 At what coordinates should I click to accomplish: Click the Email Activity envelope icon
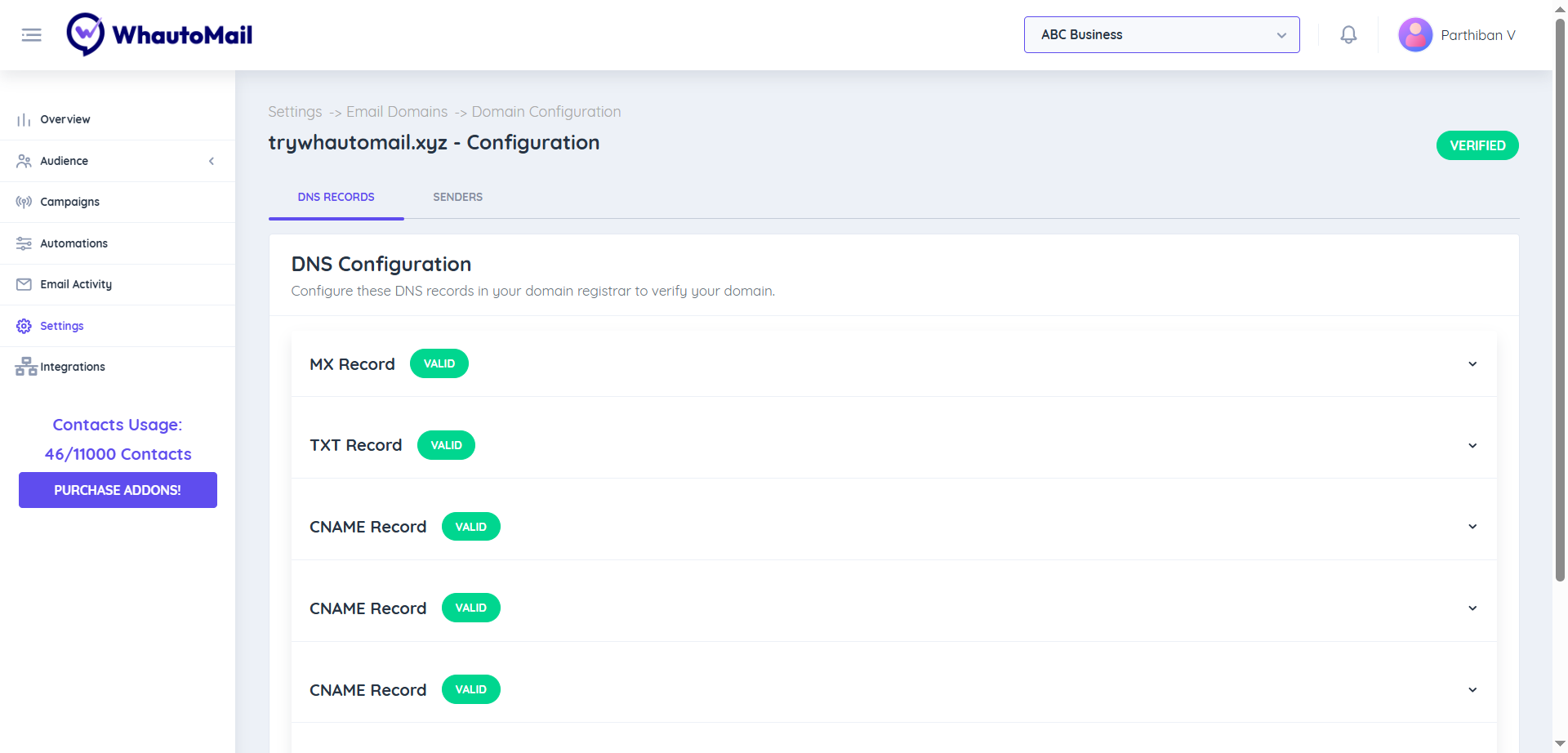(x=24, y=284)
